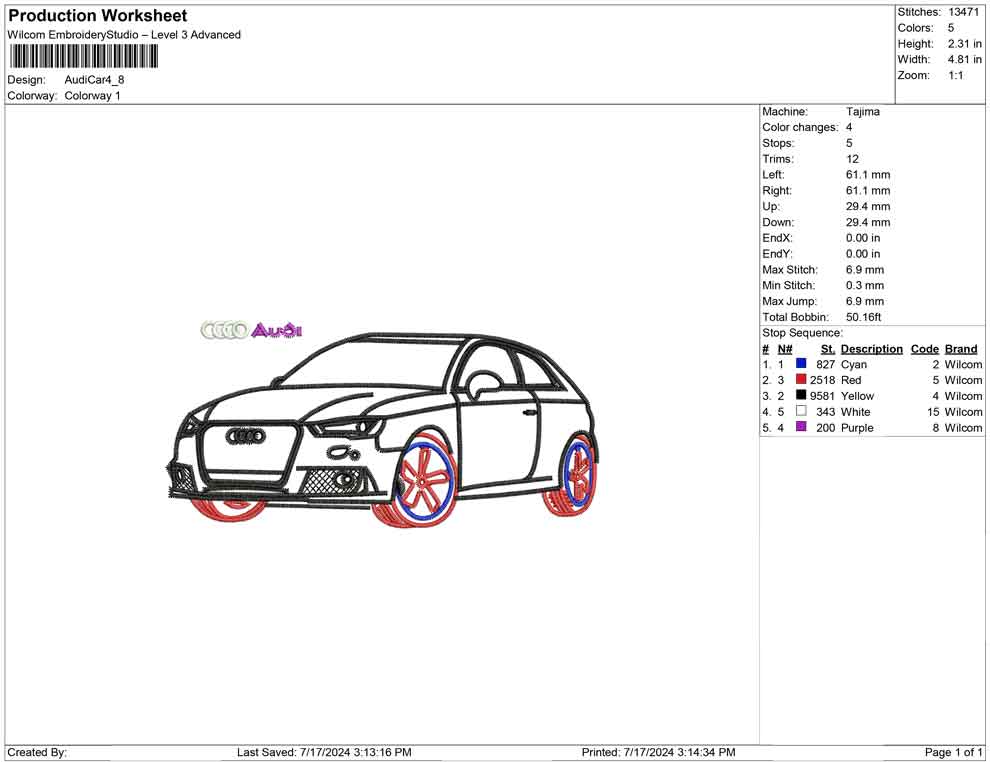
Task: Click the barcode in the header
Action: (x=83, y=57)
